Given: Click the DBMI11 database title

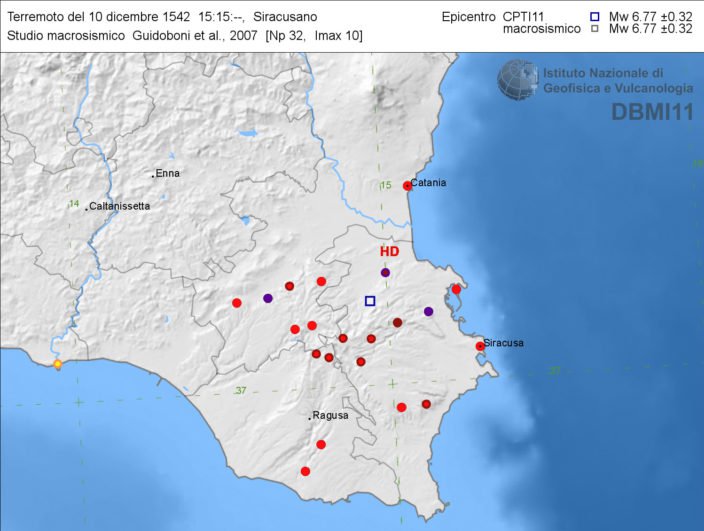Looking at the screenshot, I should click(x=652, y=111).
